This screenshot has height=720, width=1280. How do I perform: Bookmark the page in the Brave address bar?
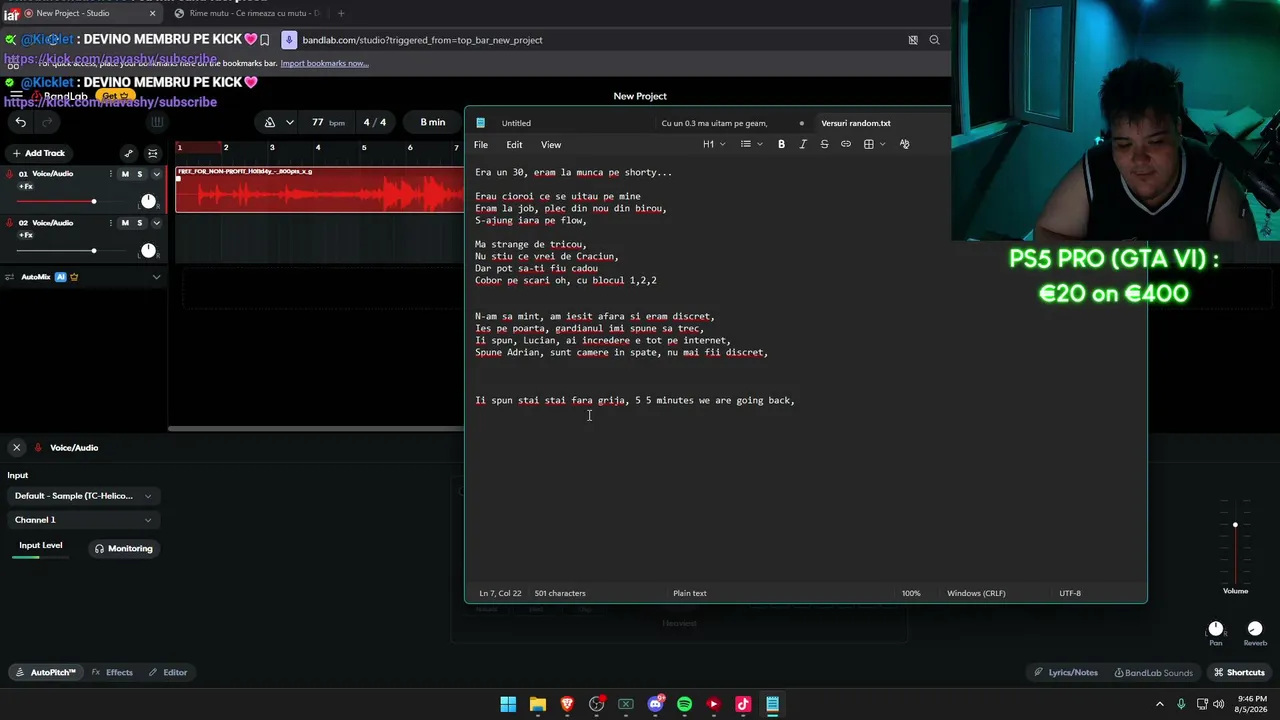264,40
